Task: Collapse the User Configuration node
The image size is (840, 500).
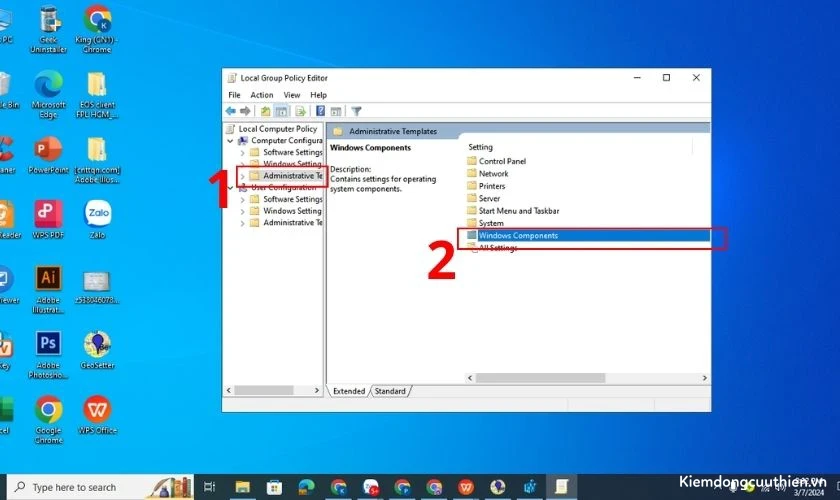Action: click(230, 188)
